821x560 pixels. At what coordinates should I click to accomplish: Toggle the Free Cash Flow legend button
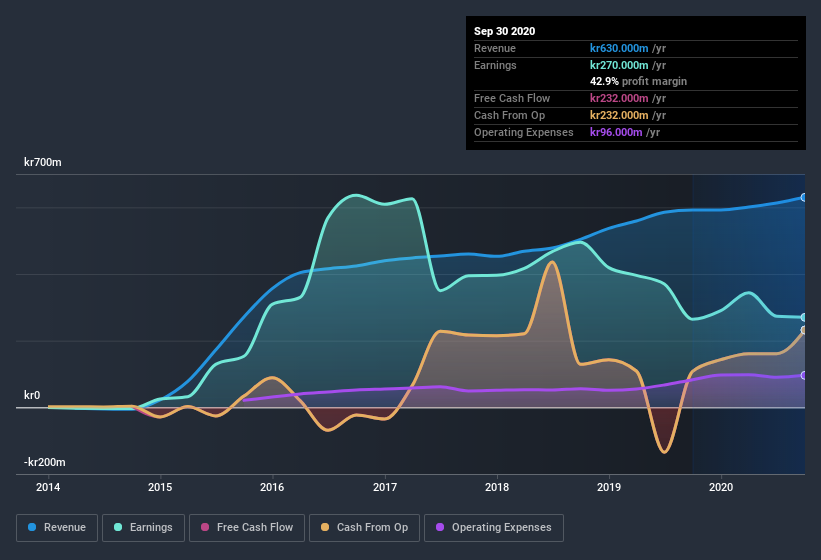click(x=246, y=527)
